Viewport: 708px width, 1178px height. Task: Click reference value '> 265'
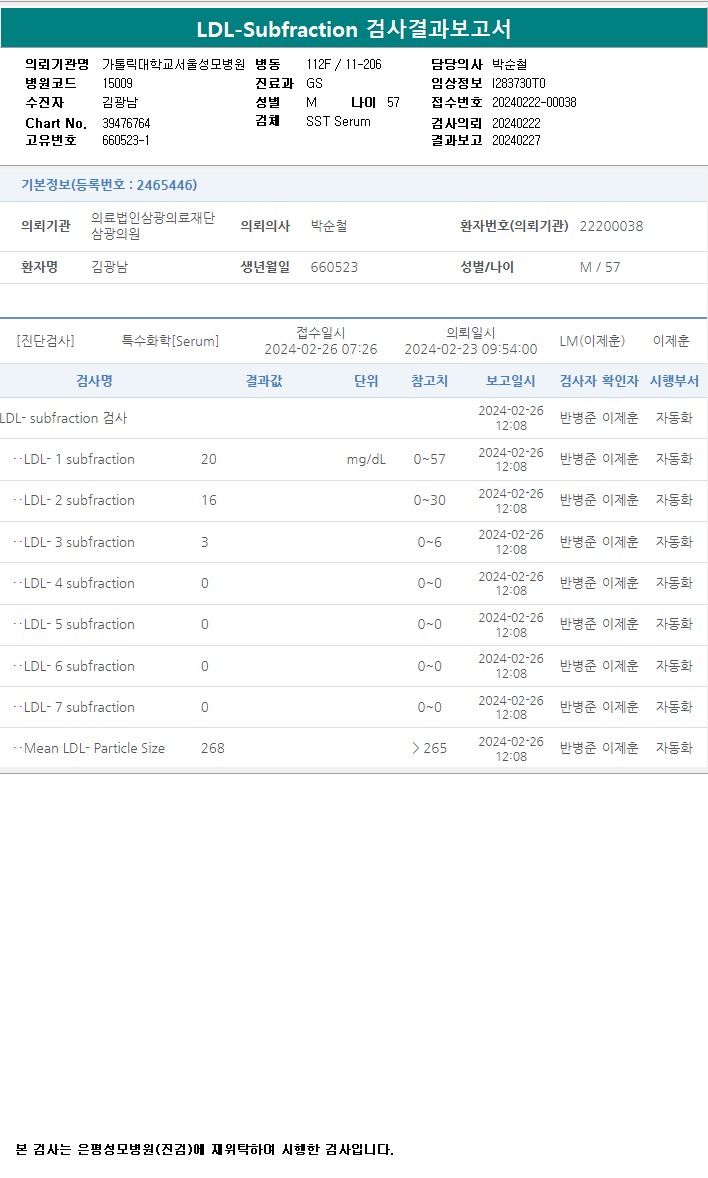pyautogui.click(x=429, y=748)
